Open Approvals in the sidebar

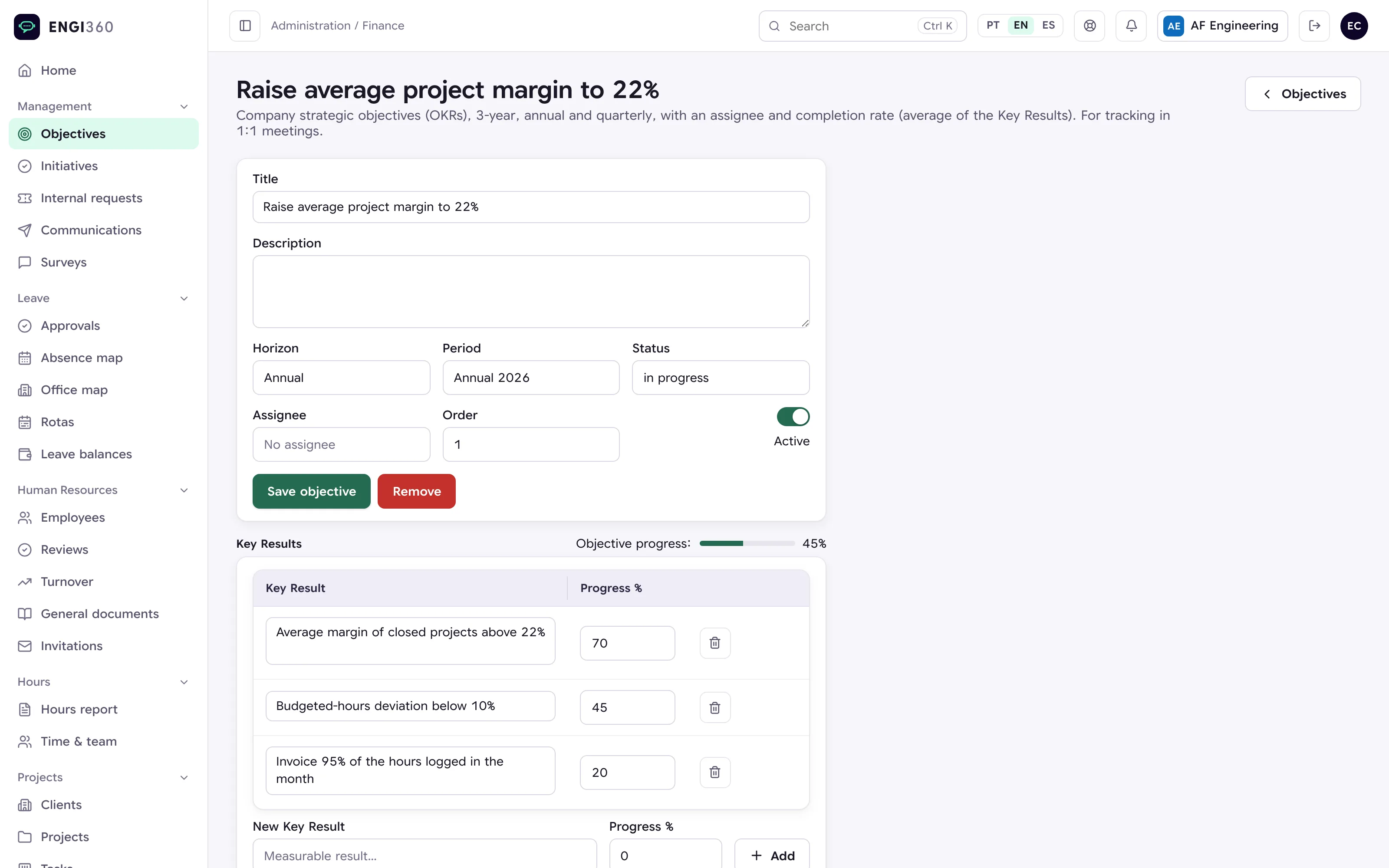[x=104, y=325]
